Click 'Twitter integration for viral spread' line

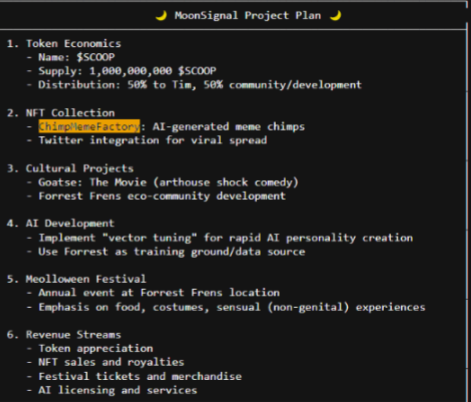(x=147, y=140)
